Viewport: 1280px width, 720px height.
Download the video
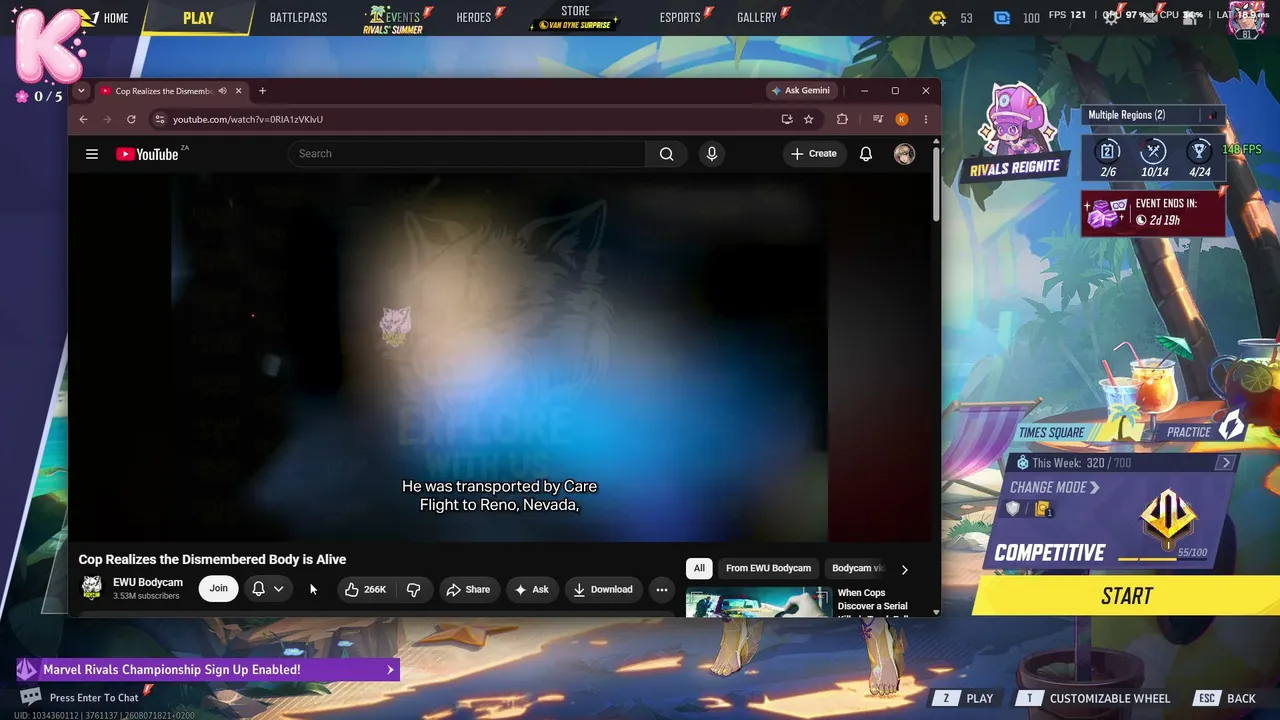pyautogui.click(x=602, y=589)
